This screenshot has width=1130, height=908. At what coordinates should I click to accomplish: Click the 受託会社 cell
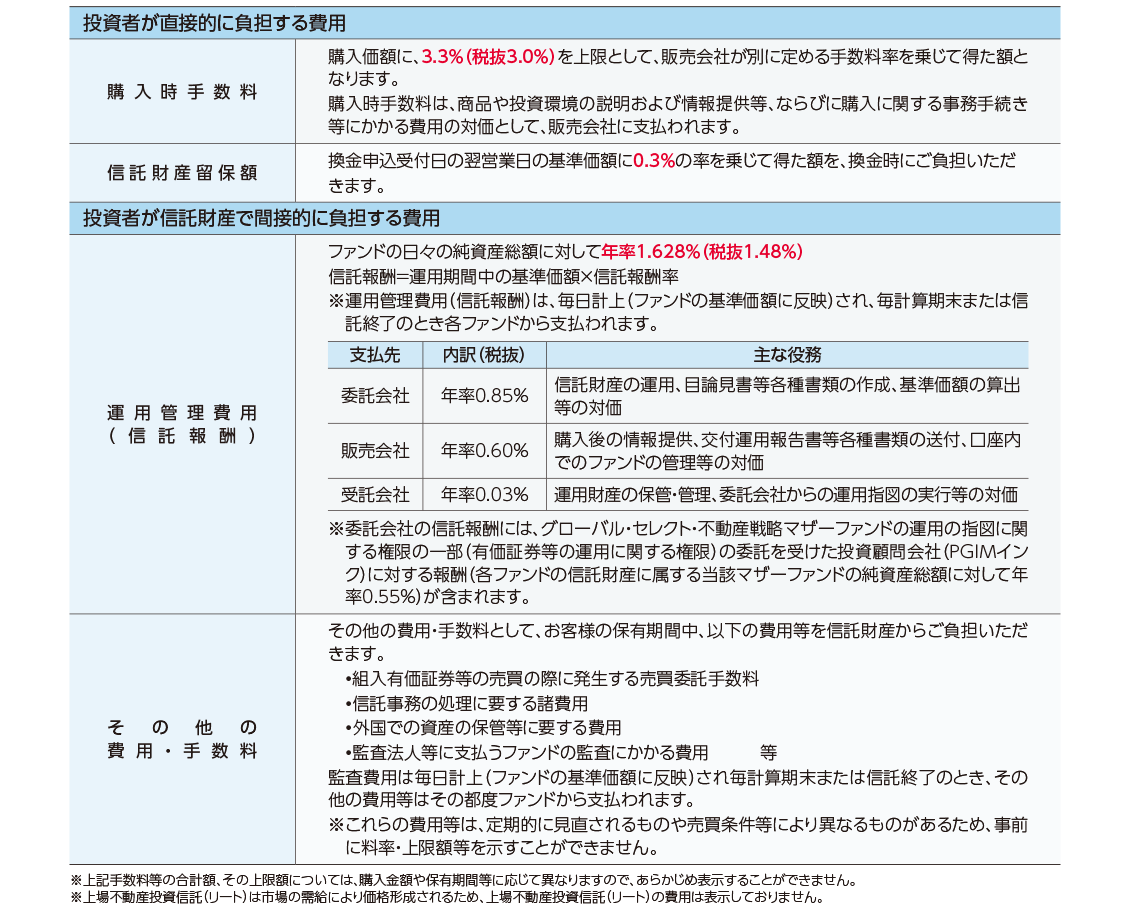pos(375,494)
